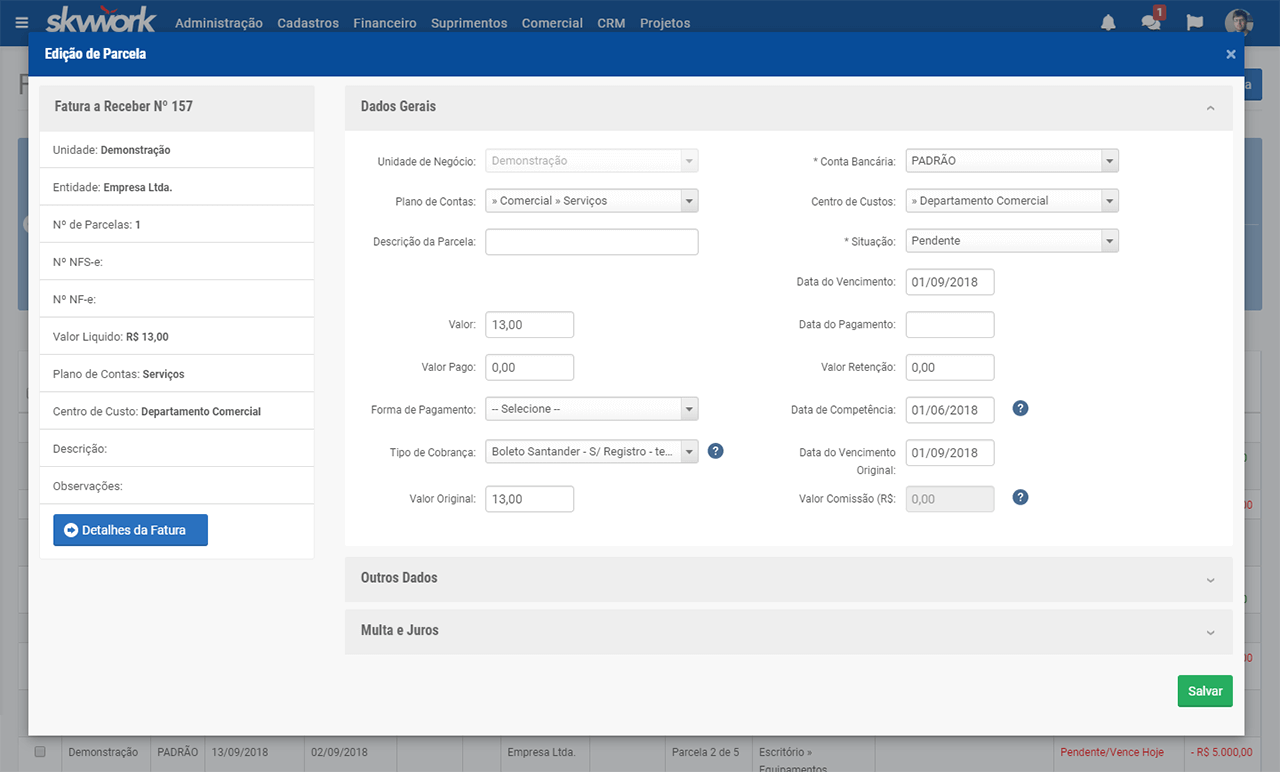Click the 13/09/2018 date cell
The image size is (1280, 772).
click(240, 752)
